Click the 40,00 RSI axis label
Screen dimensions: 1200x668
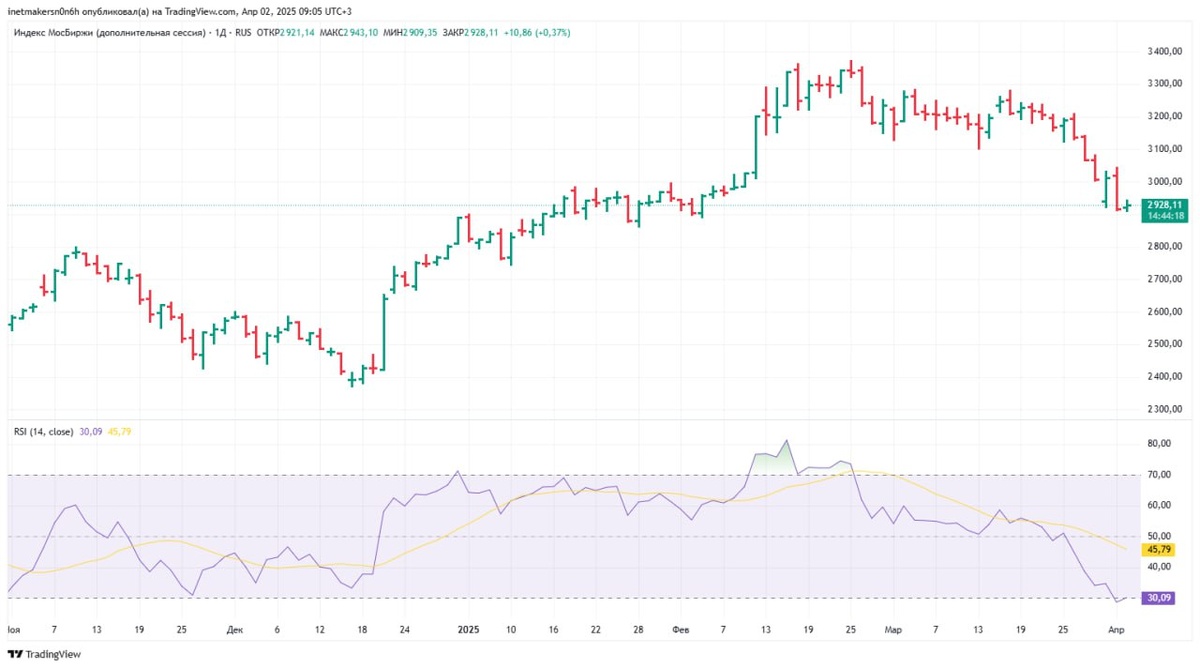1159,567
